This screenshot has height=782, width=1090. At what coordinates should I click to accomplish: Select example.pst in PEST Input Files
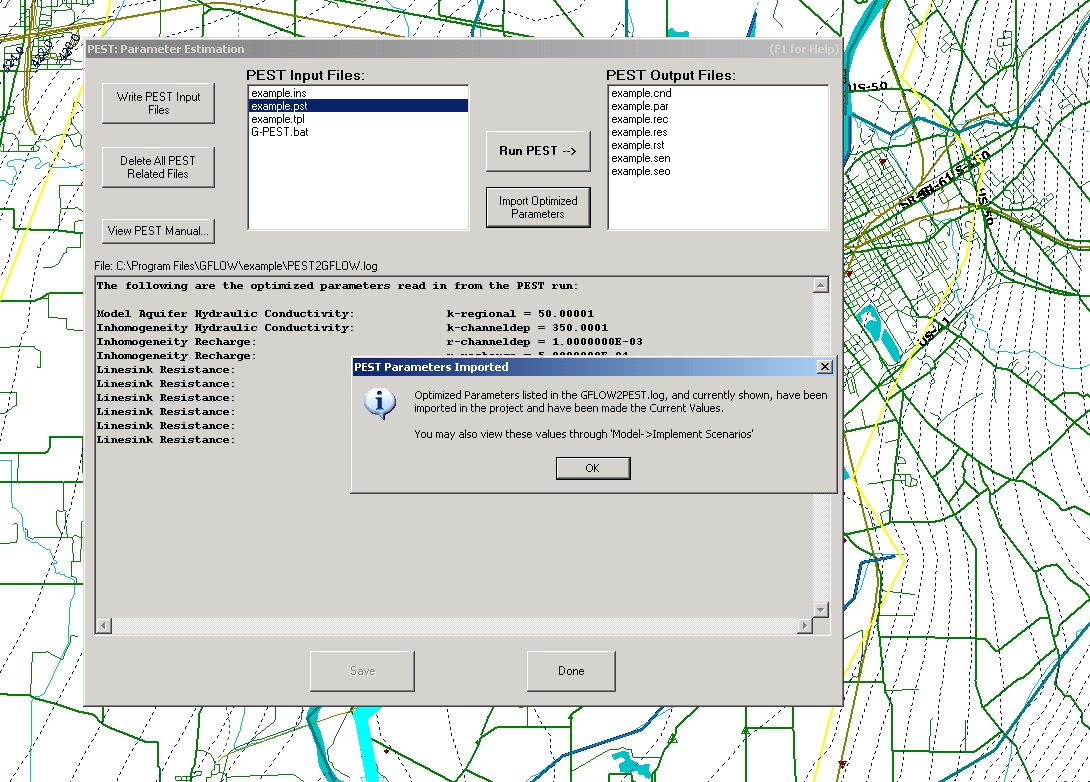[359, 106]
